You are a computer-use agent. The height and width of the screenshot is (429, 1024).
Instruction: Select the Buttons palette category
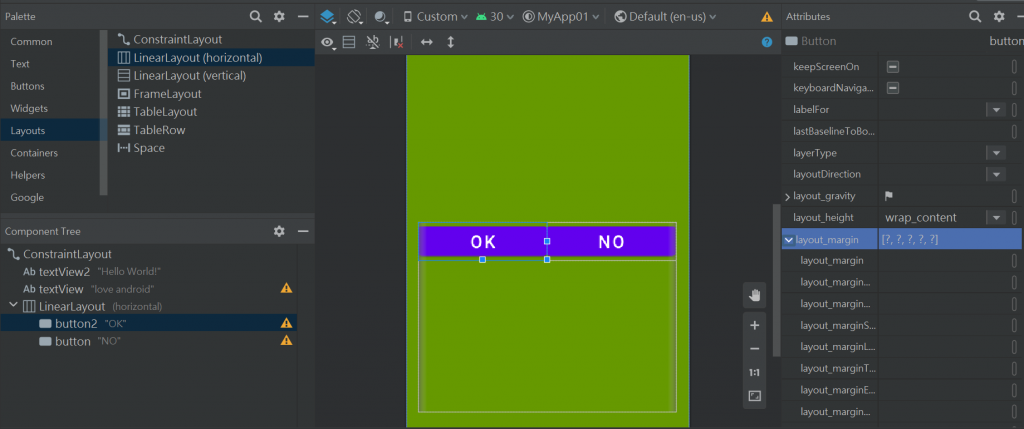tap(27, 86)
